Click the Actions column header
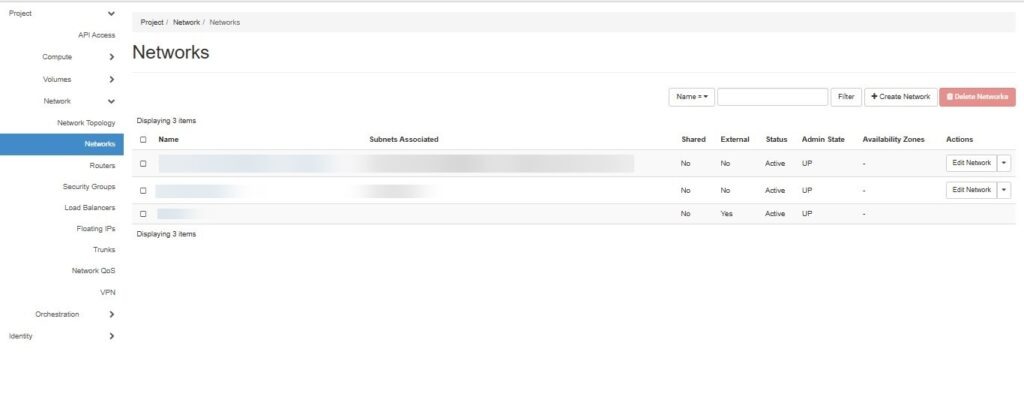Screen dimensions: 1024x403 point(959,140)
